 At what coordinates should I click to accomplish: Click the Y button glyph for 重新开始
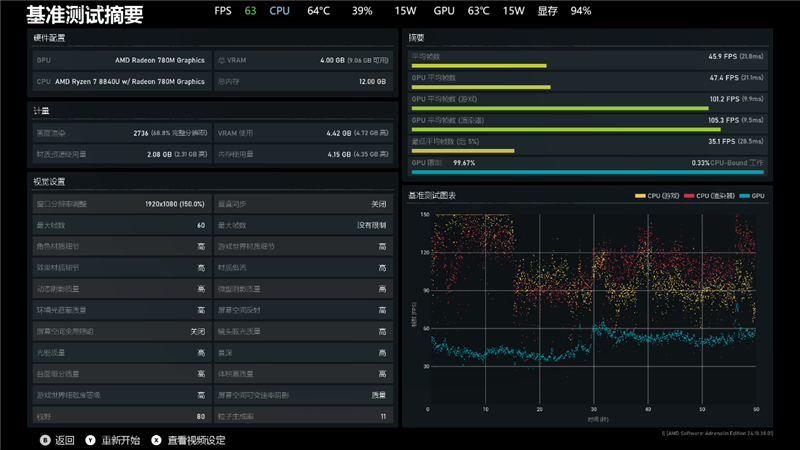pos(90,440)
